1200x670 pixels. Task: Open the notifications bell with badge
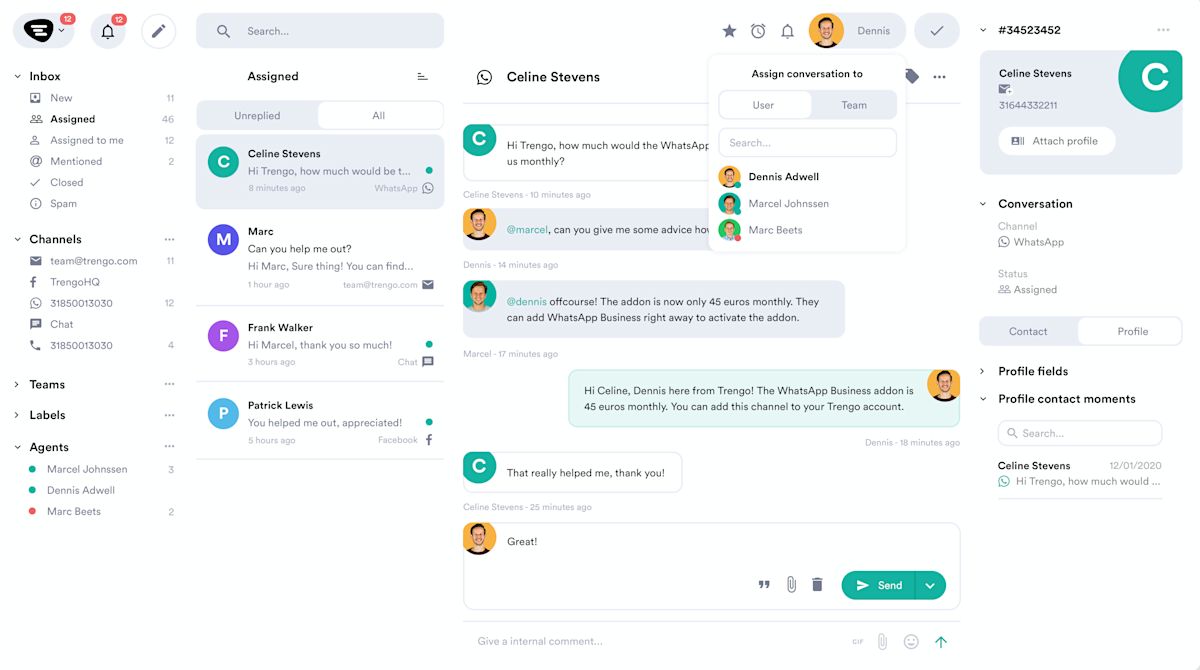click(x=108, y=31)
